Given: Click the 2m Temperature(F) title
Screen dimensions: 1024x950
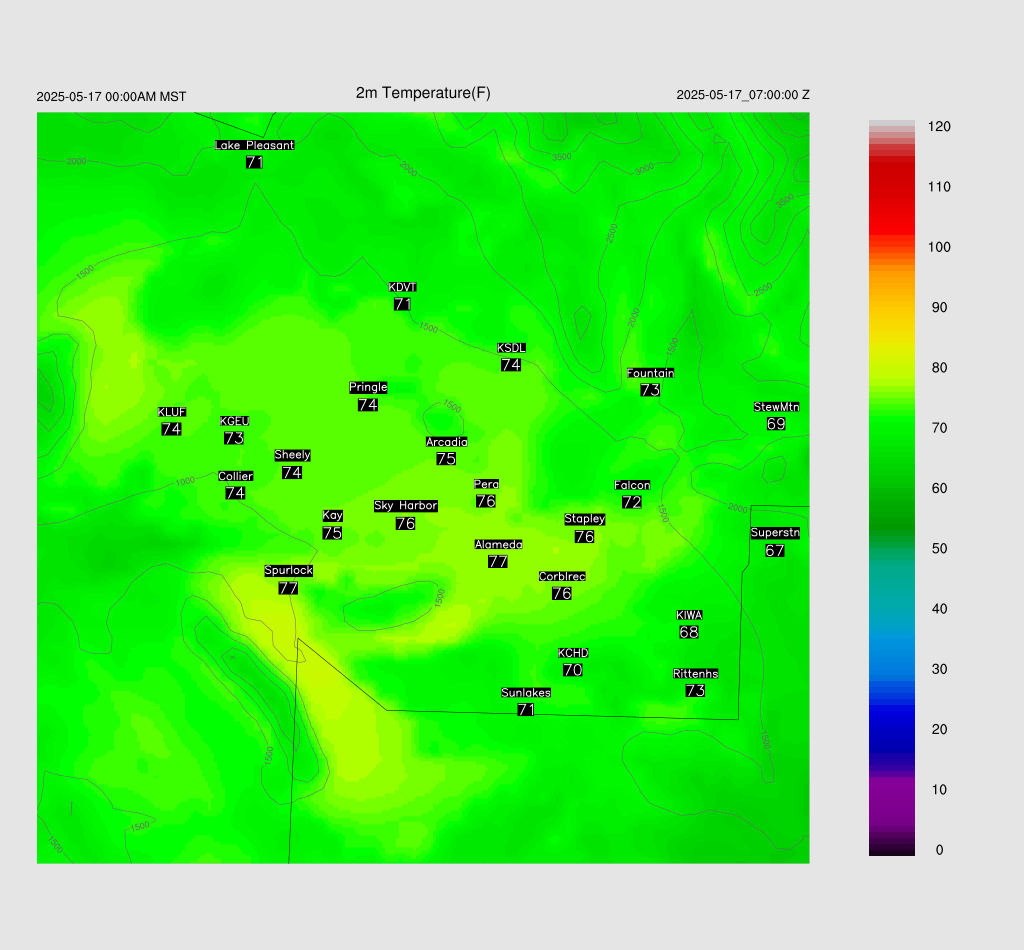Looking at the screenshot, I should tap(423, 93).
